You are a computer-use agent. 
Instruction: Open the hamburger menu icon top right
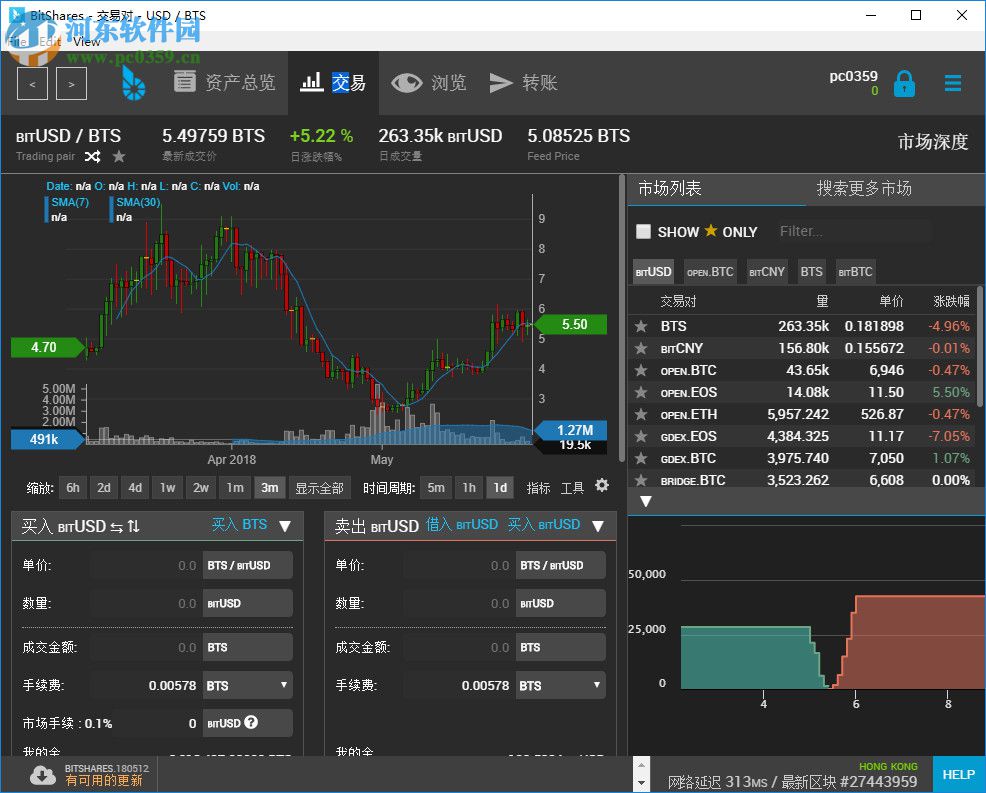pyautogui.click(x=952, y=83)
